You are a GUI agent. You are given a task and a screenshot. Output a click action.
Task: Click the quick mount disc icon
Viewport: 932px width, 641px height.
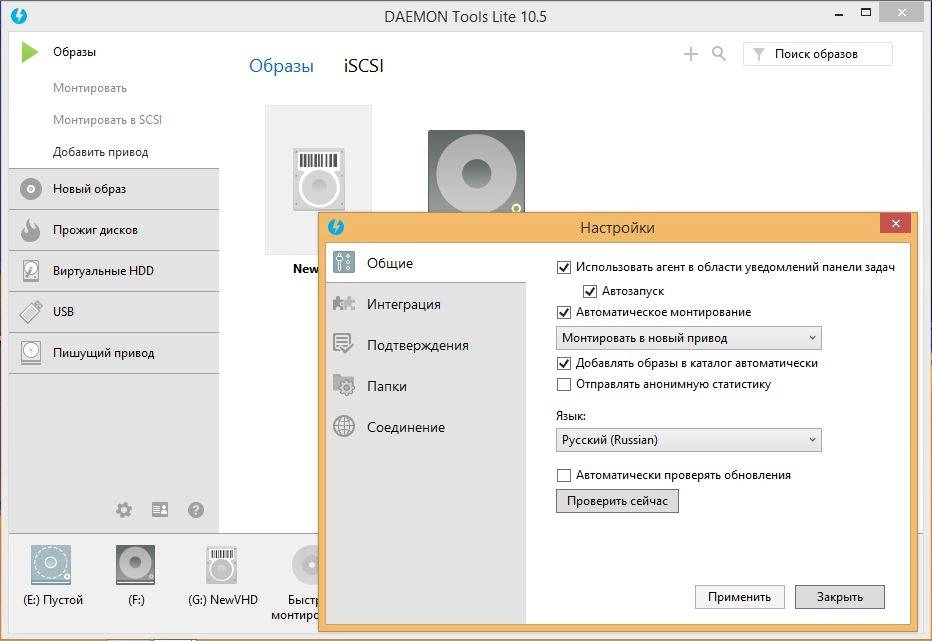(306, 565)
